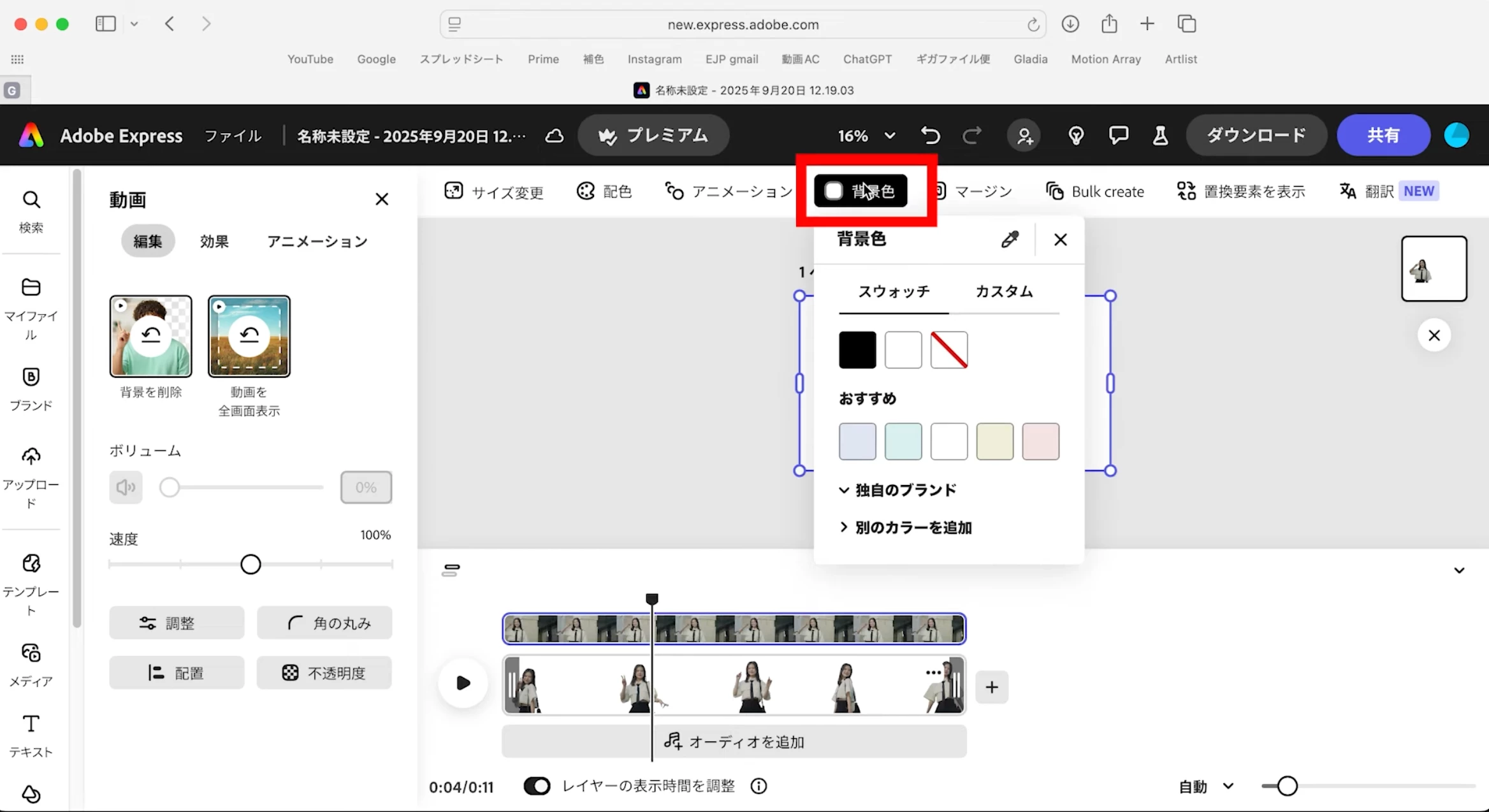Add a new scene with the plus button
The image size is (1489, 812).
click(x=992, y=687)
